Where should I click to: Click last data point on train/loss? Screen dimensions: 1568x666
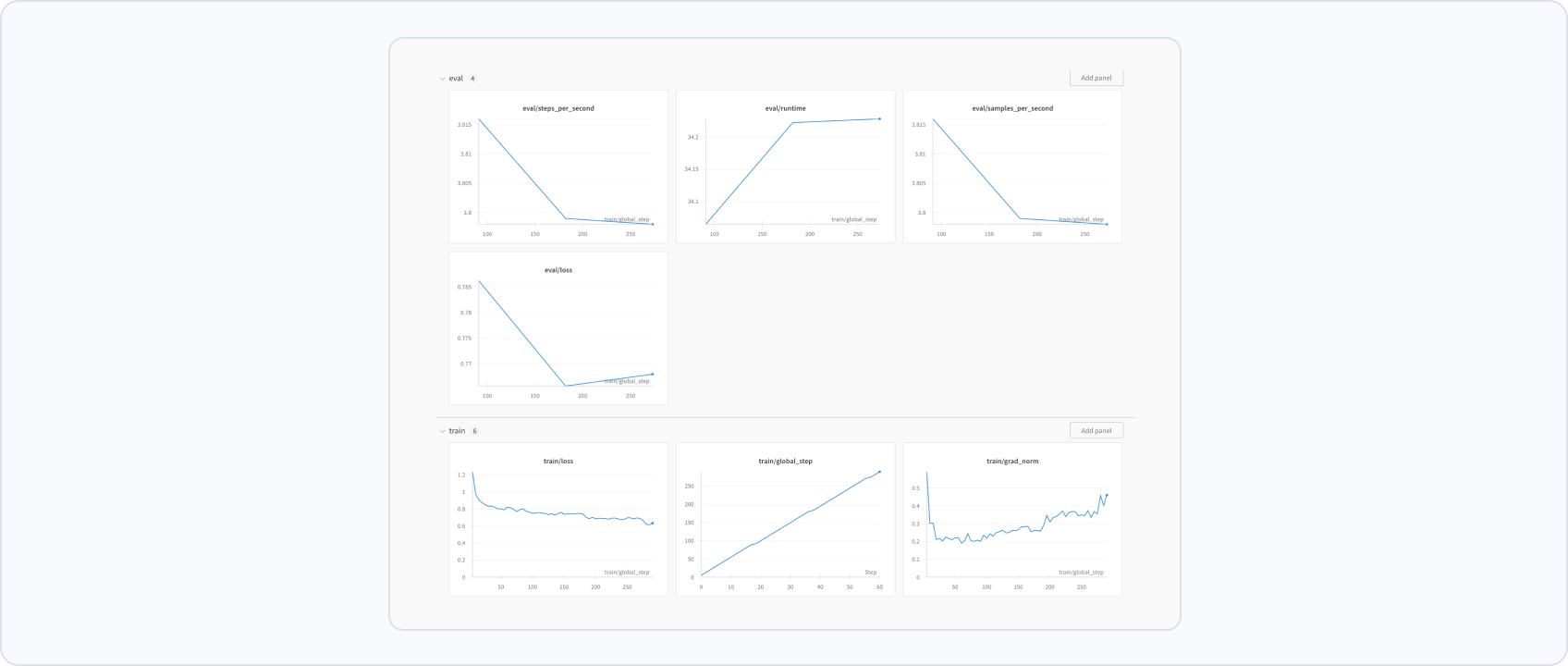[x=653, y=523]
